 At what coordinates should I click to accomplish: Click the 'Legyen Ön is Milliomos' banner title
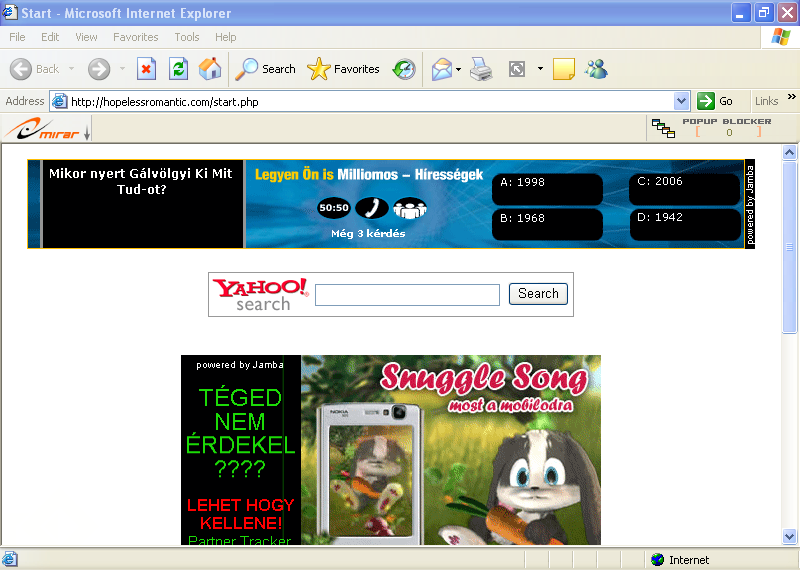[368, 175]
